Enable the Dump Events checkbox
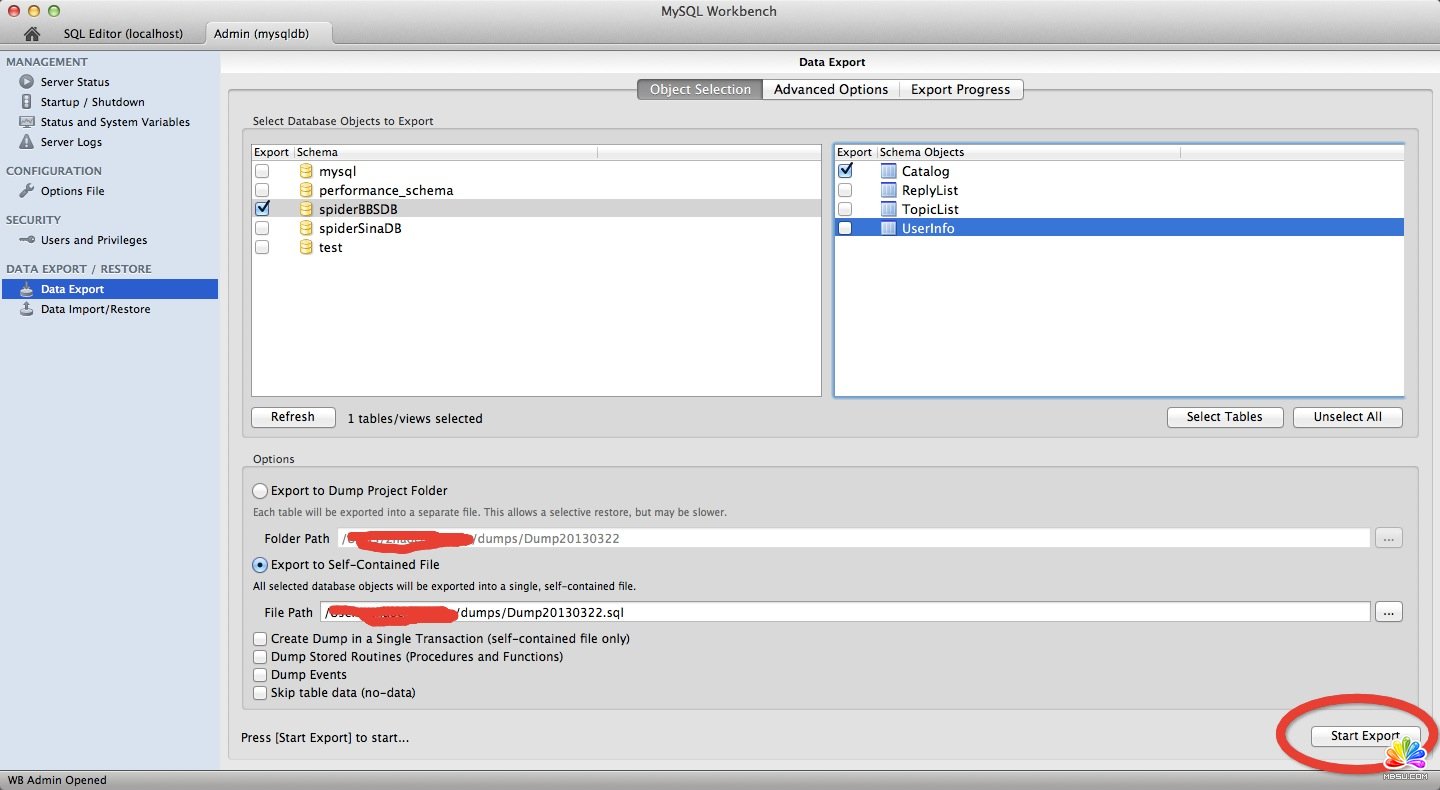1440x790 pixels. coord(261,675)
